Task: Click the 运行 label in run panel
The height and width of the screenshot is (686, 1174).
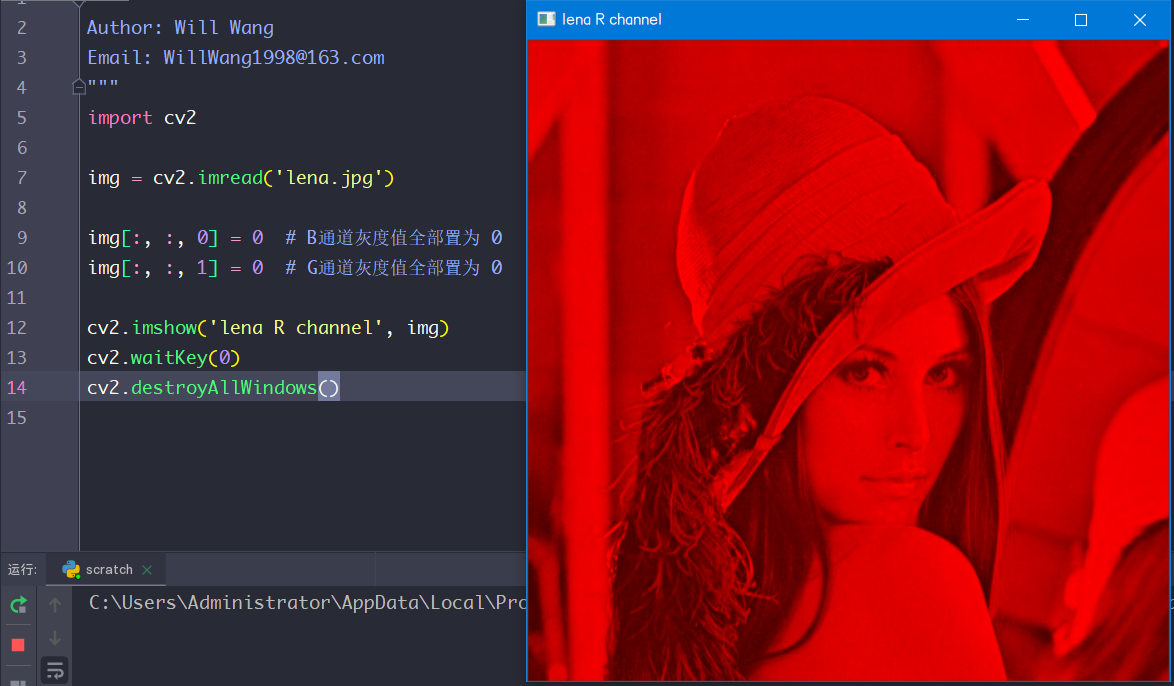Action: point(22,570)
